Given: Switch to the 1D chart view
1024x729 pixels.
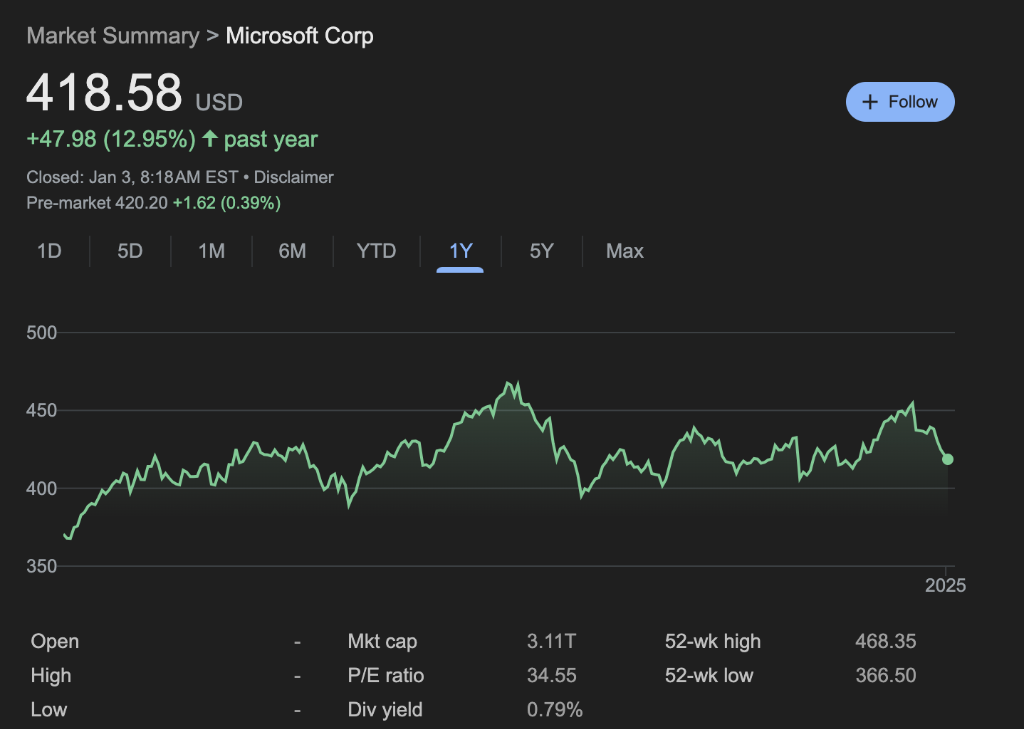Looking at the screenshot, I should (x=50, y=251).
